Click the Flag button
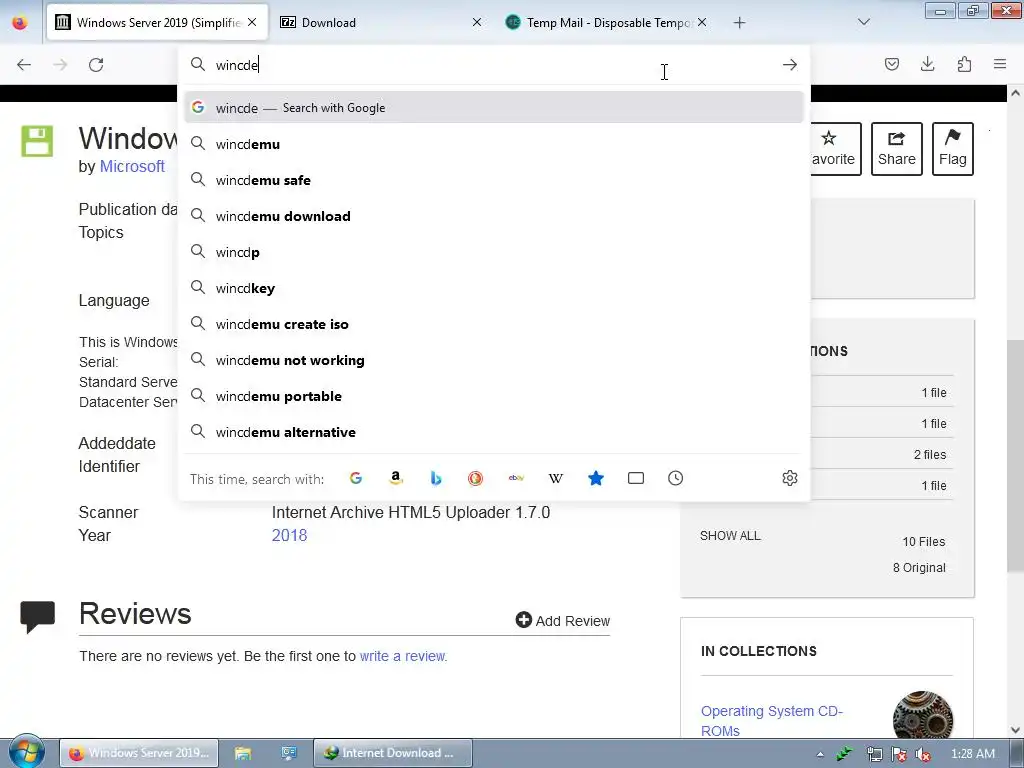1024x768 pixels. pos(953,149)
